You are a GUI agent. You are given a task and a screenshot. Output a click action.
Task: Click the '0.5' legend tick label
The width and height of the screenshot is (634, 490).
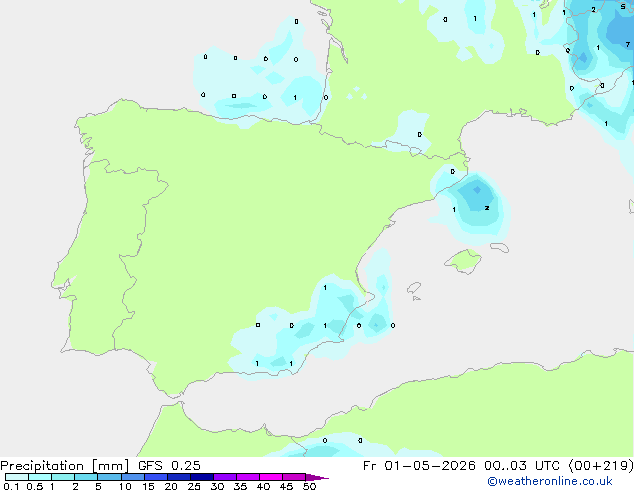tap(35, 486)
